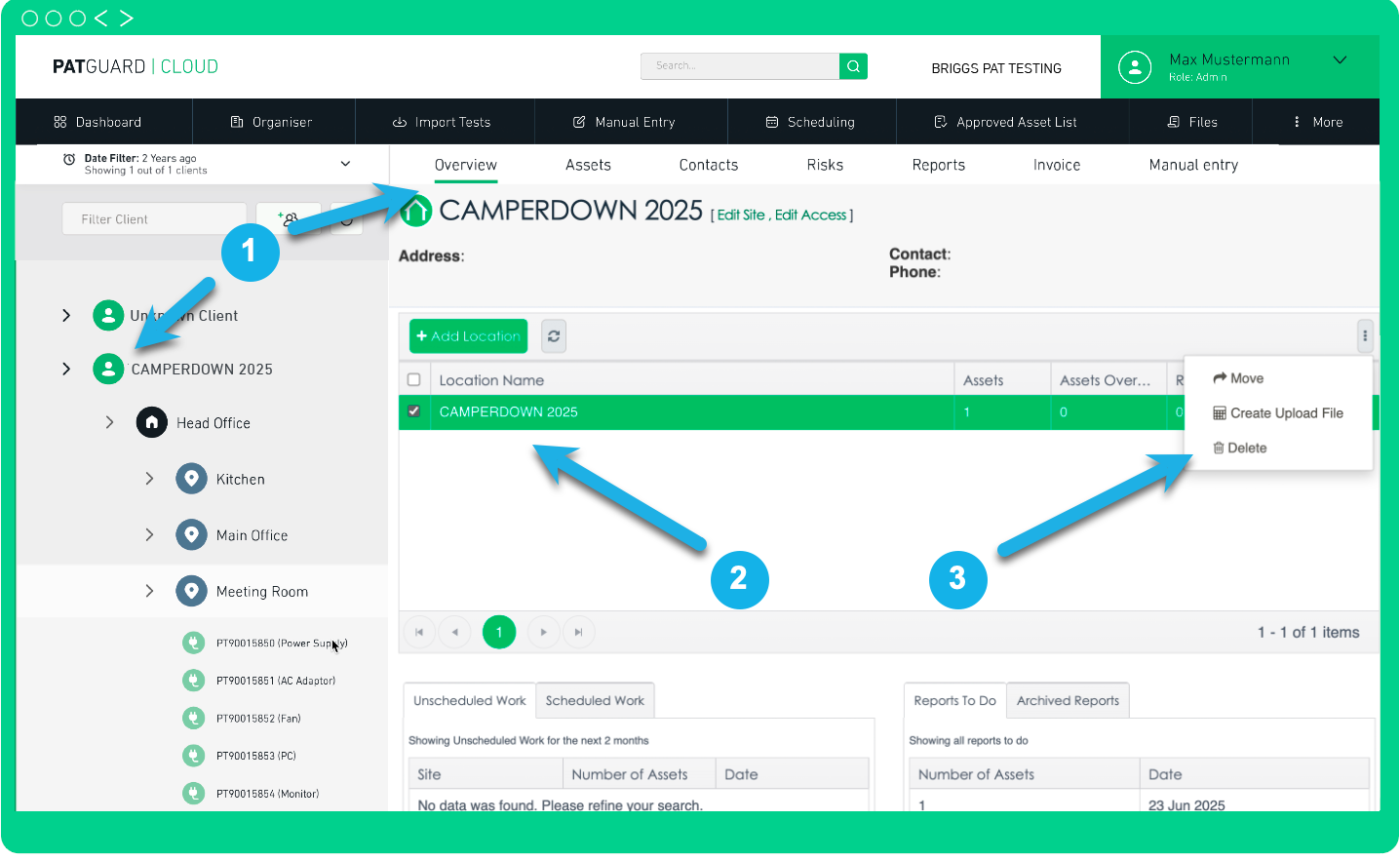Viewport: 1400px width, 860px height.
Task: Go to Import Tests
Action: tap(442, 122)
